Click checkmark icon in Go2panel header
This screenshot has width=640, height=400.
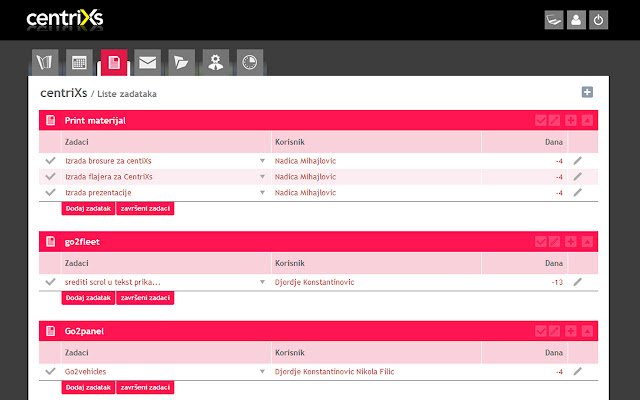[540, 331]
